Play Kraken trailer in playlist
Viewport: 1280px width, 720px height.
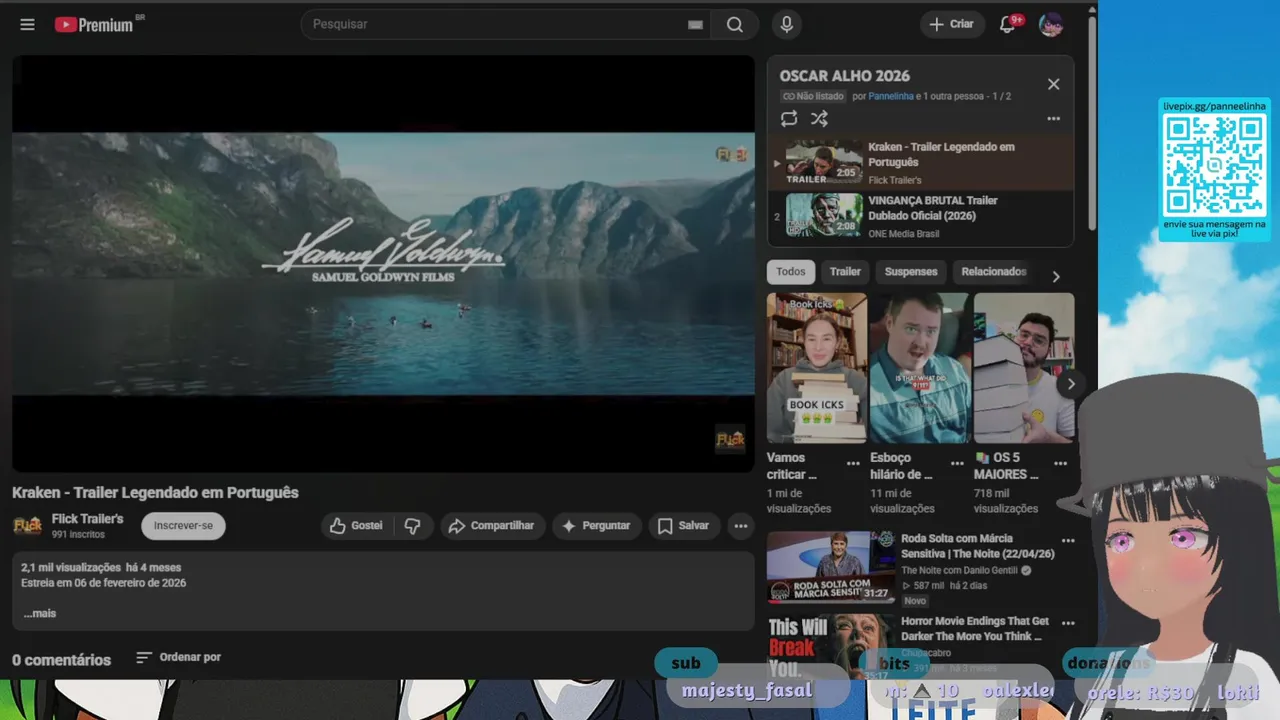(x=921, y=163)
